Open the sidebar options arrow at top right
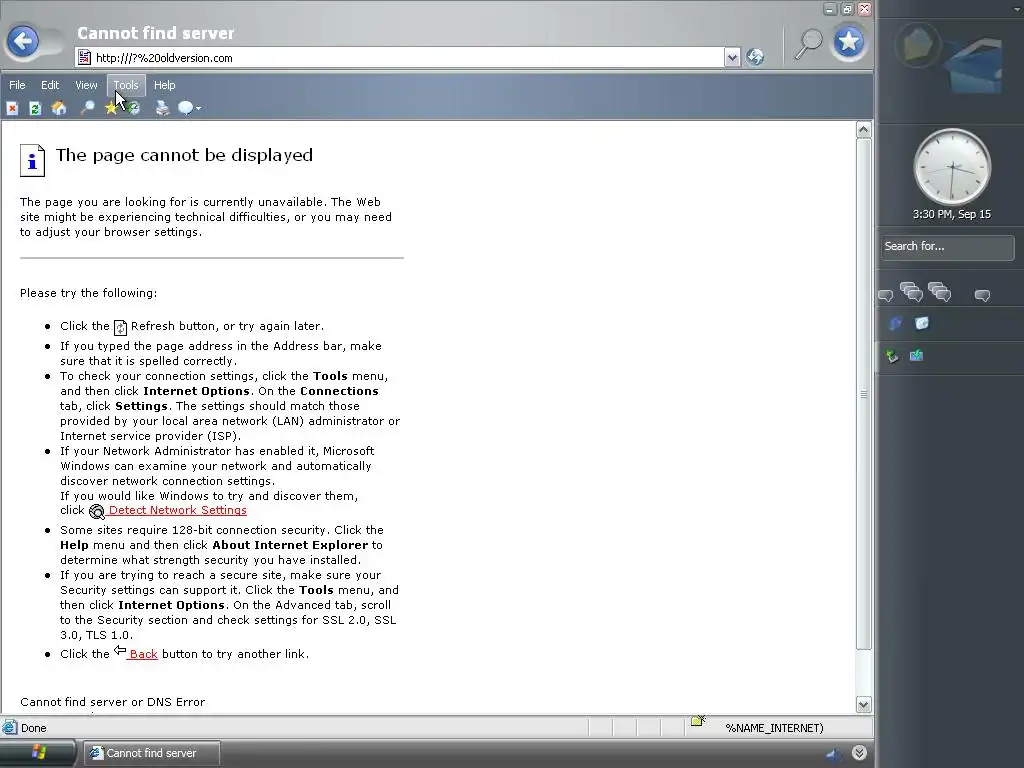This screenshot has height=768, width=1024. pyautogui.click(x=1017, y=9)
